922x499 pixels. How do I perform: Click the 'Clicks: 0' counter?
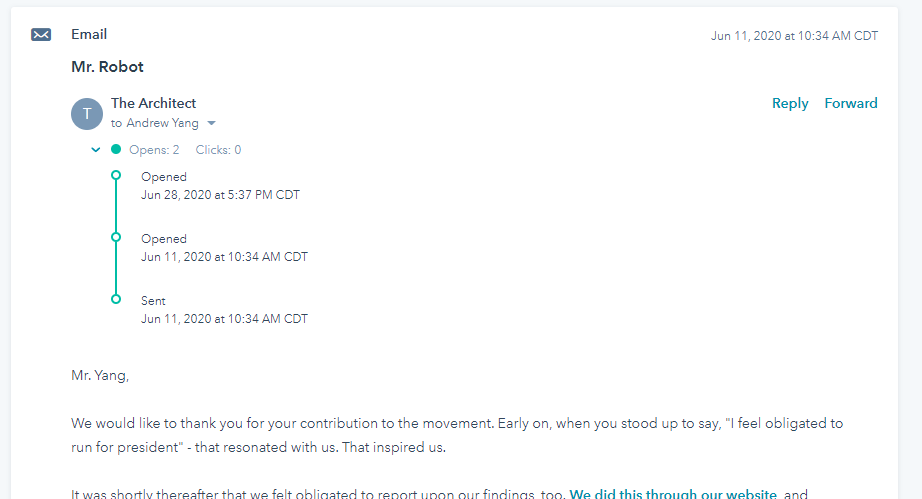coord(218,150)
